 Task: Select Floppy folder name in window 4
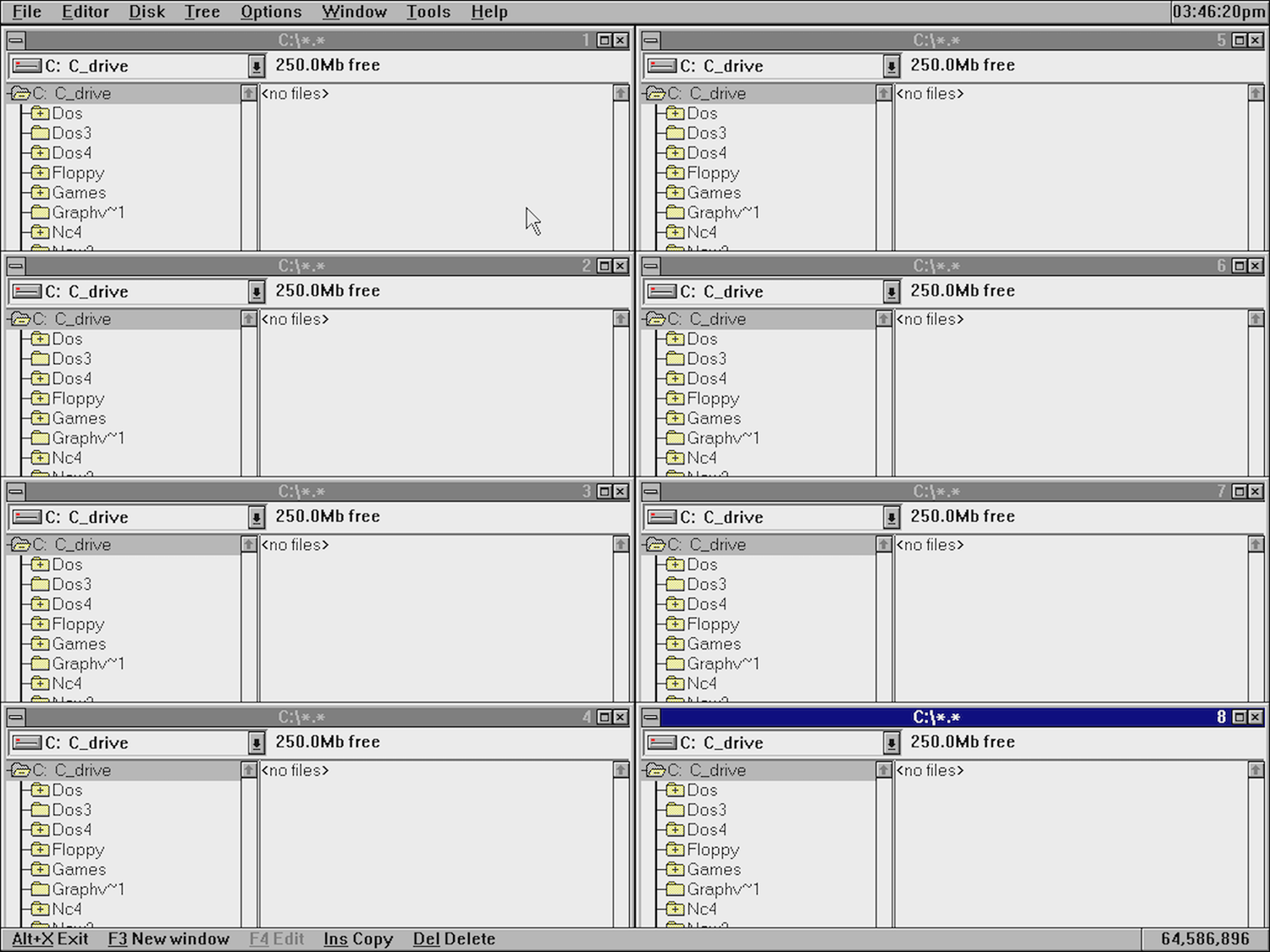coord(78,850)
